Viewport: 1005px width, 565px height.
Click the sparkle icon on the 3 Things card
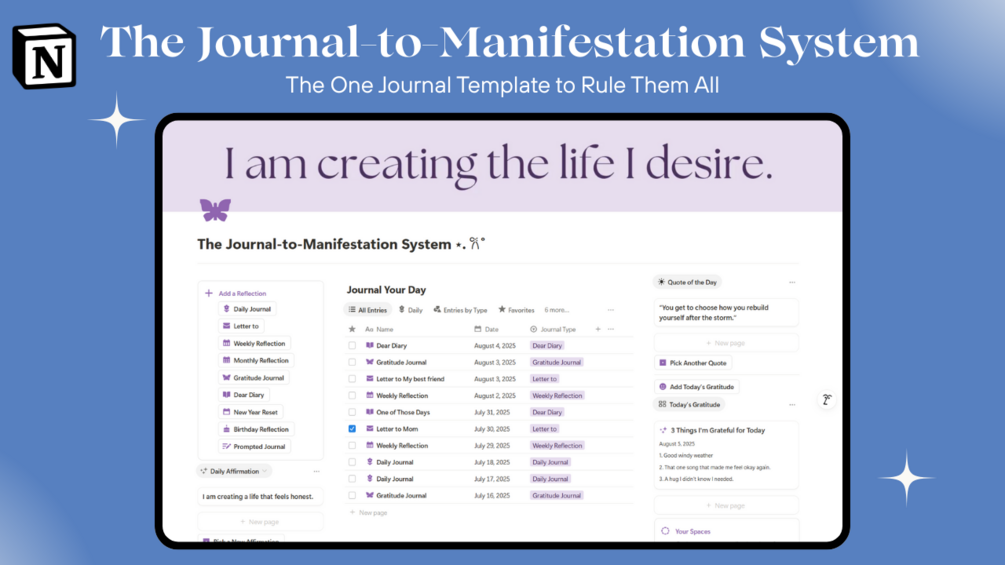click(663, 430)
